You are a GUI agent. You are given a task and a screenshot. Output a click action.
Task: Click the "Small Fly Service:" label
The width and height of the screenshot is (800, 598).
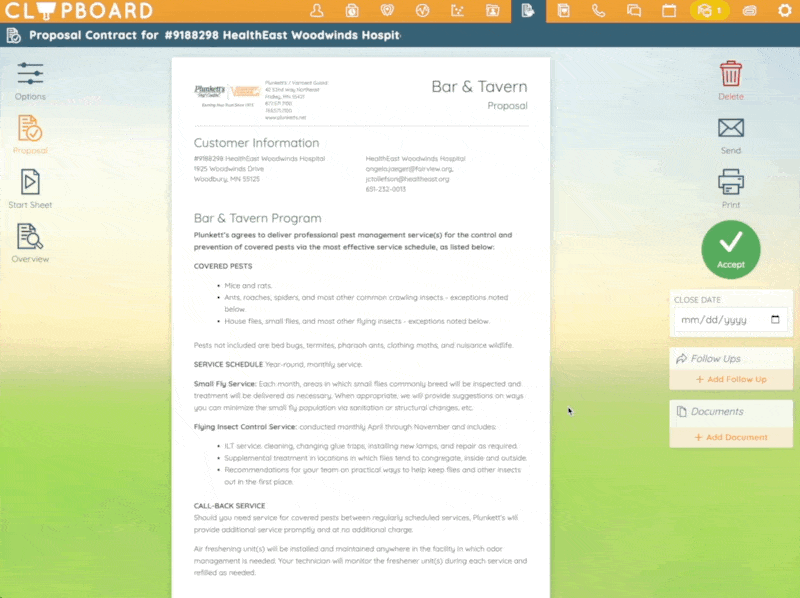tap(225, 384)
